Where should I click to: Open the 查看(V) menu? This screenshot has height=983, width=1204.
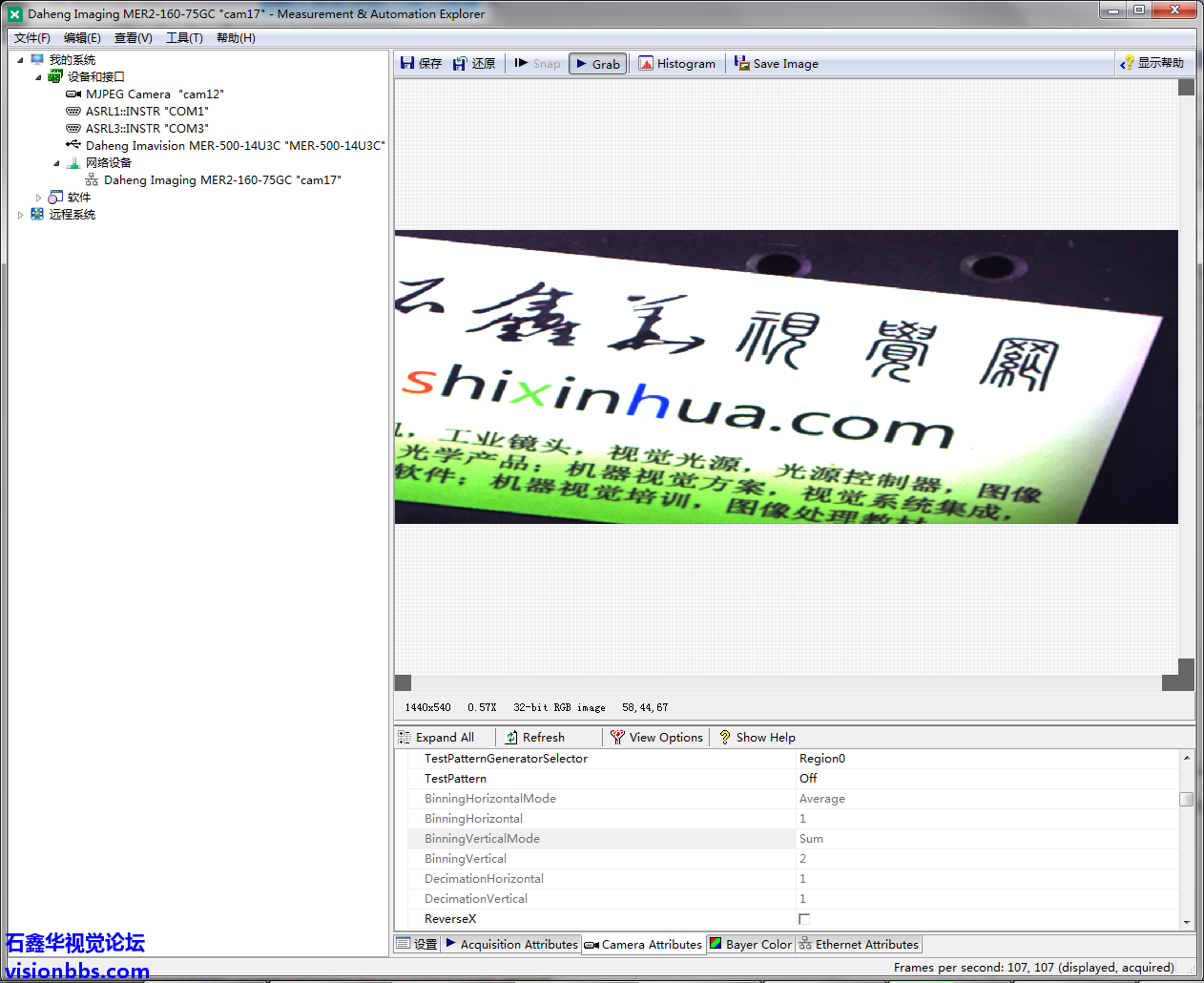click(x=134, y=38)
